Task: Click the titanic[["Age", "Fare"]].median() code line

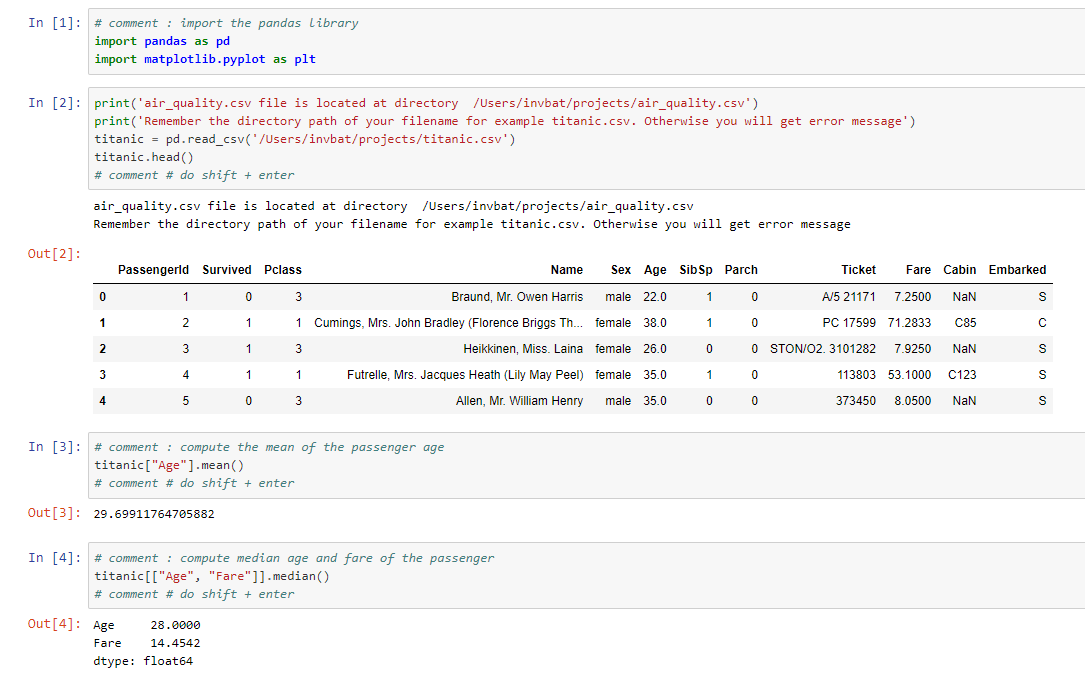Action: (x=212, y=576)
